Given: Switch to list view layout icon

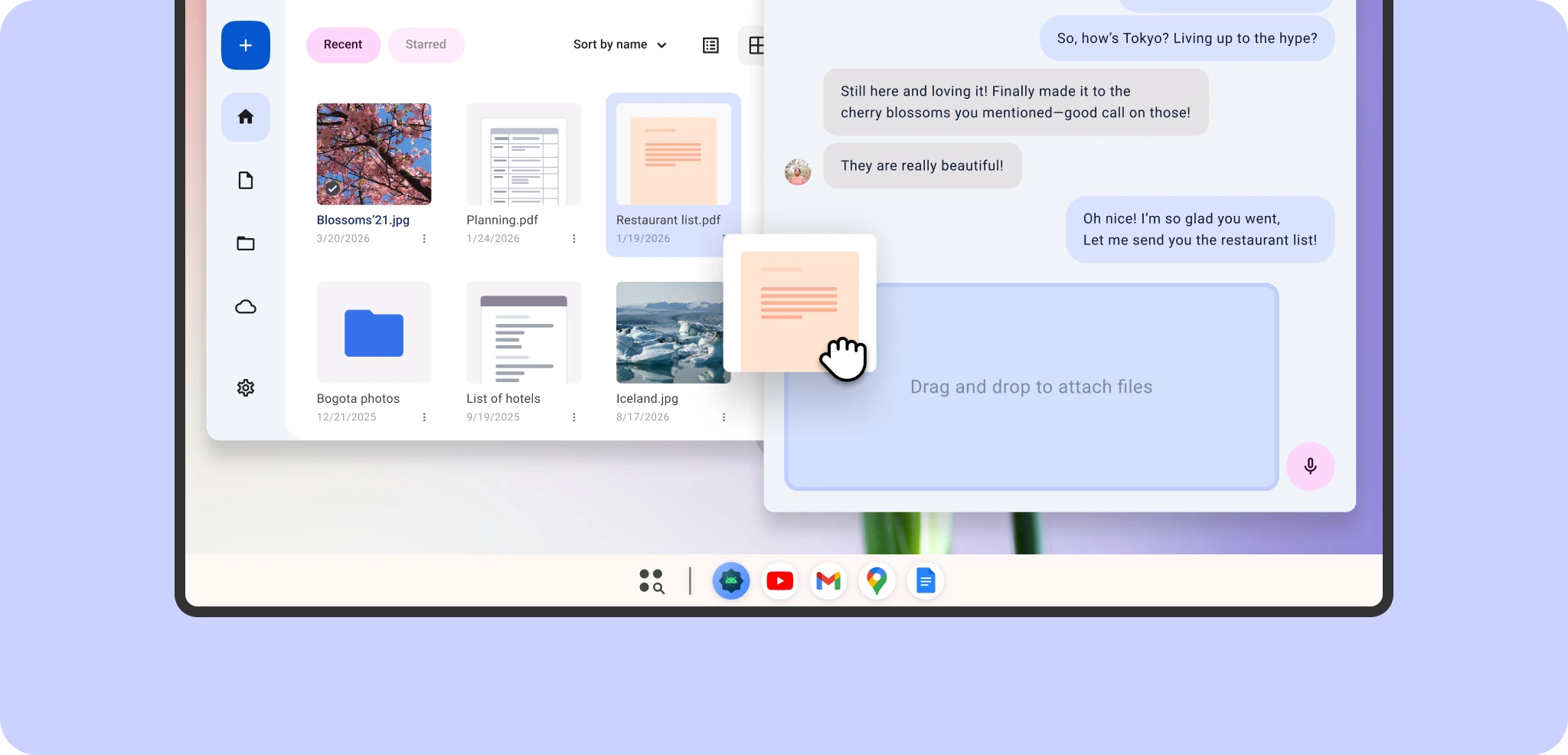Looking at the screenshot, I should pyautogui.click(x=710, y=45).
